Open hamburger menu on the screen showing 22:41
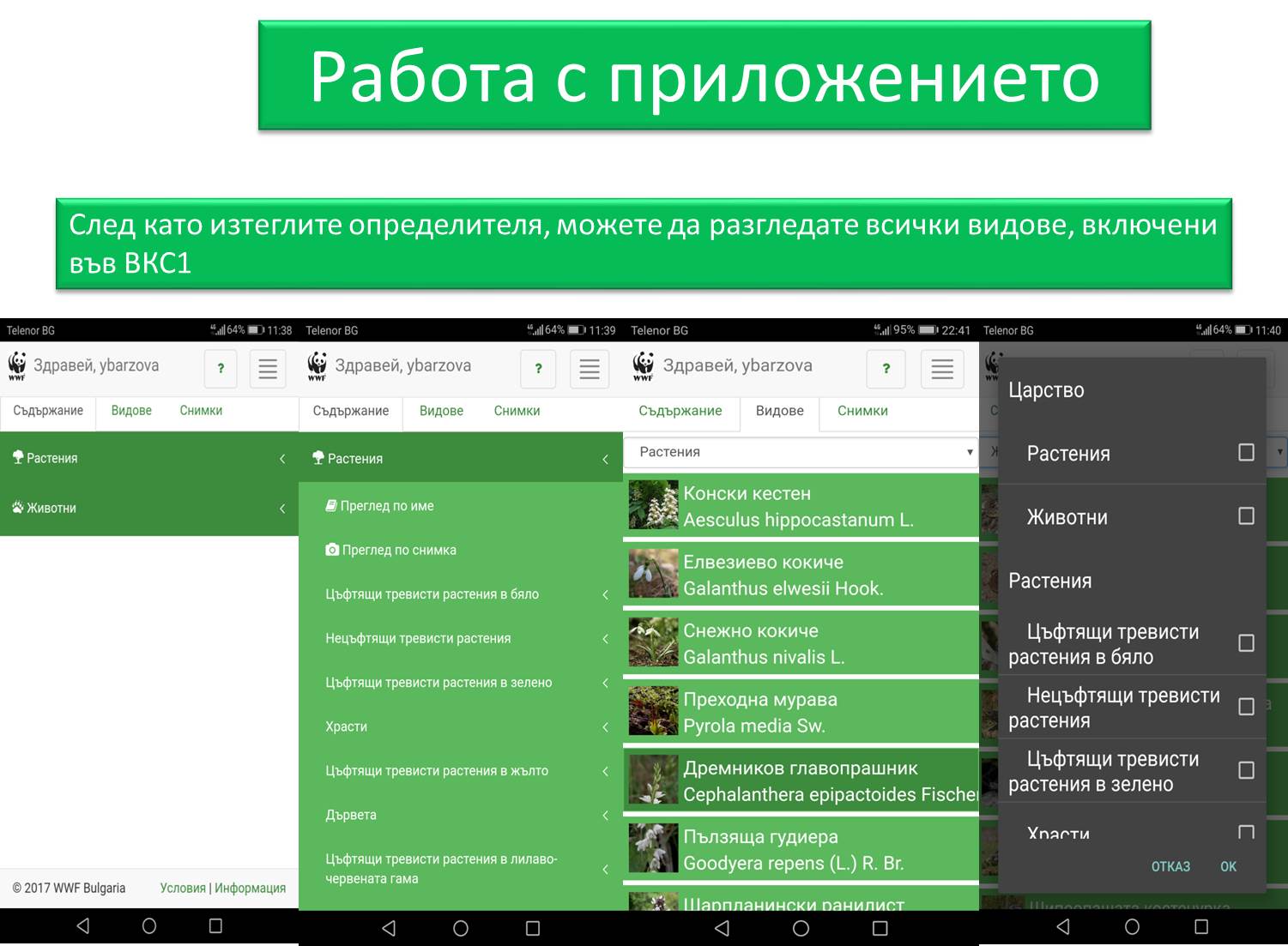 tap(942, 369)
